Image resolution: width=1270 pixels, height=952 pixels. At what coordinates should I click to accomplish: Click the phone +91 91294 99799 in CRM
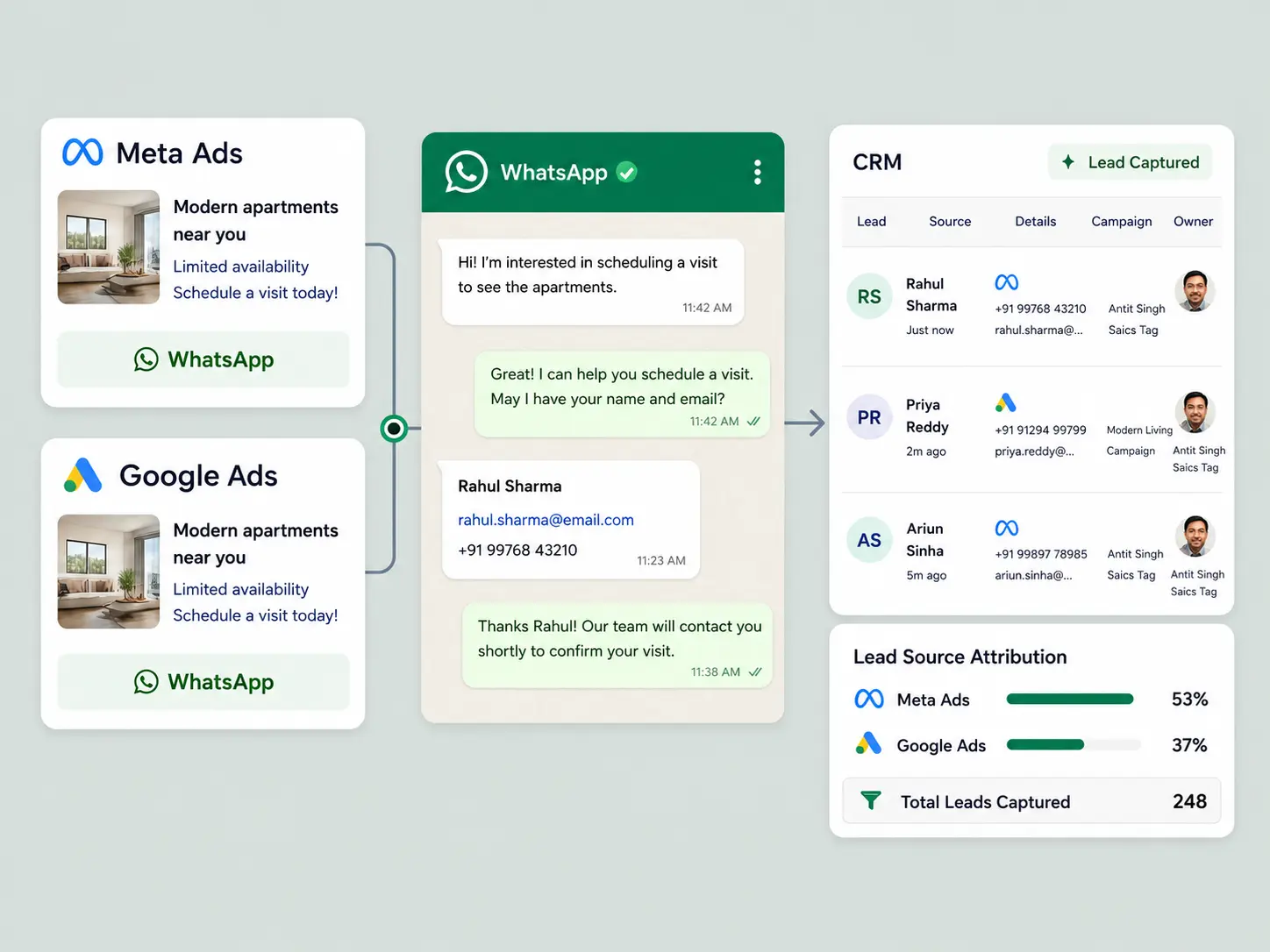point(1040,430)
